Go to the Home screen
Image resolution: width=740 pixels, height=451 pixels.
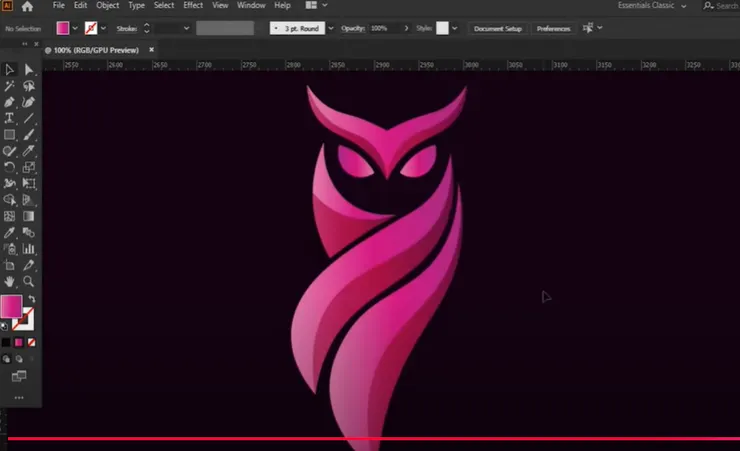point(27,6)
